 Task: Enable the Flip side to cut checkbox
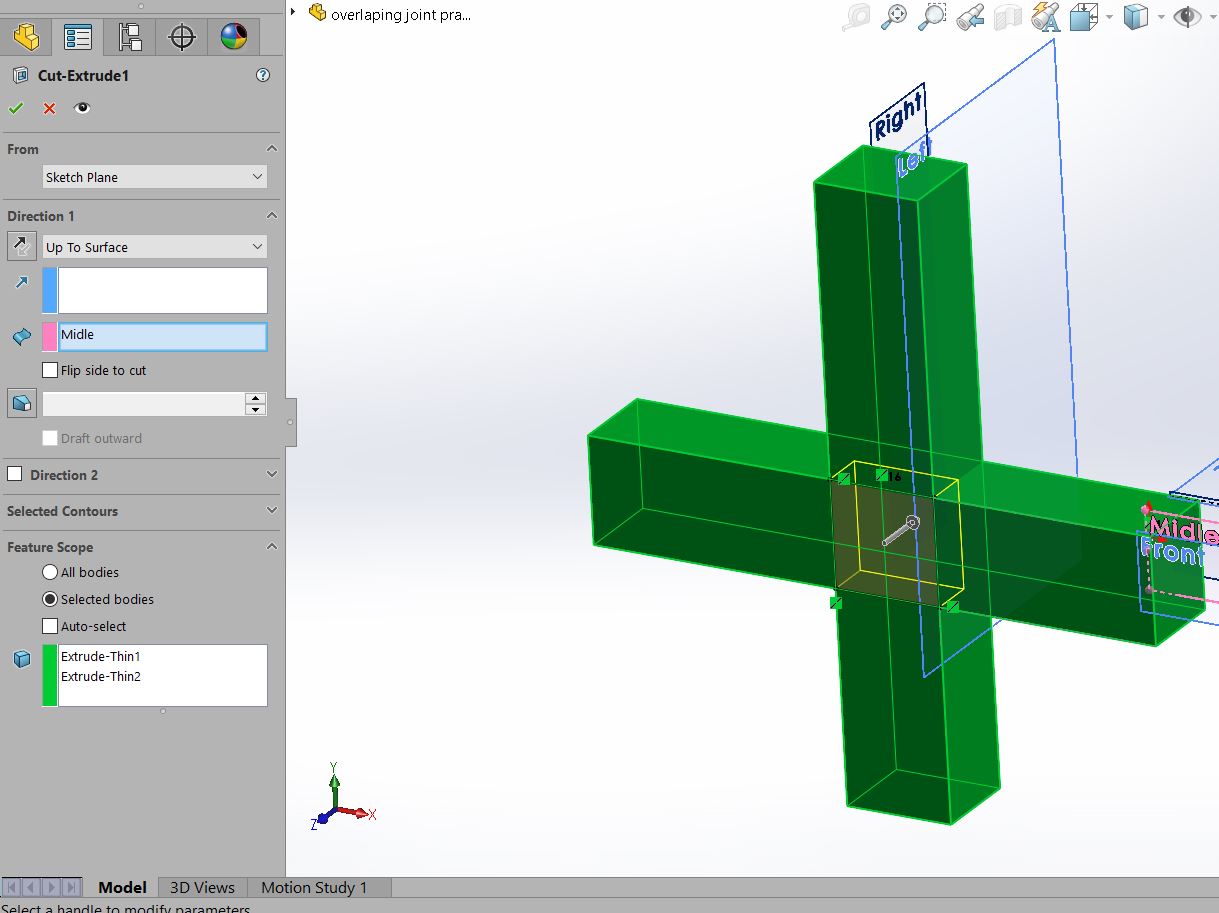(x=50, y=370)
